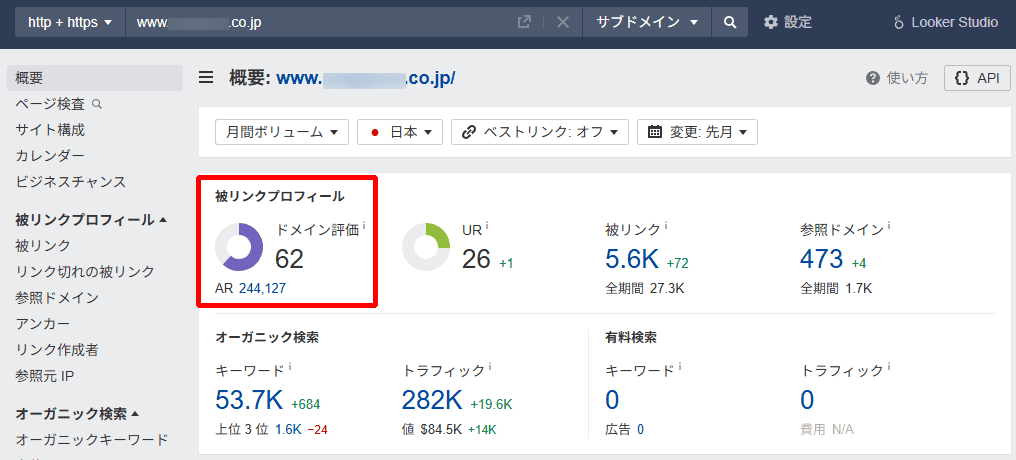The height and width of the screenshot is (460, 1016).
Task: Click info icon beside organic キーワード
Action: pos(290,367)
